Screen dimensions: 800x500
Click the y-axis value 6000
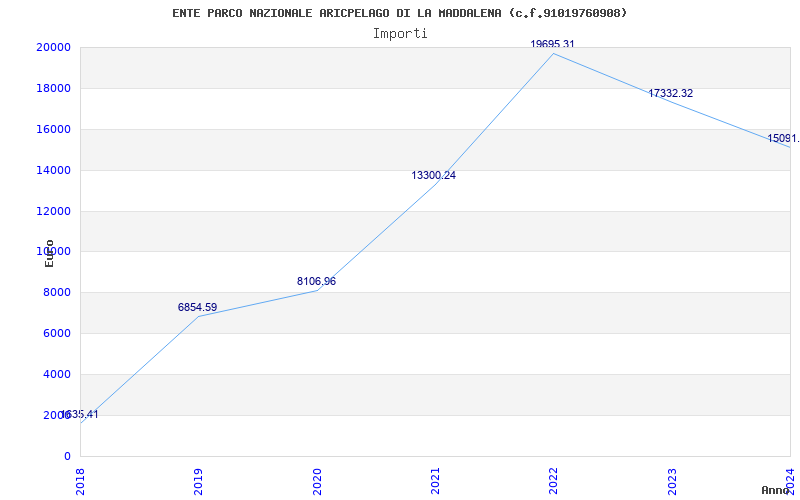[x=57, y=333]
